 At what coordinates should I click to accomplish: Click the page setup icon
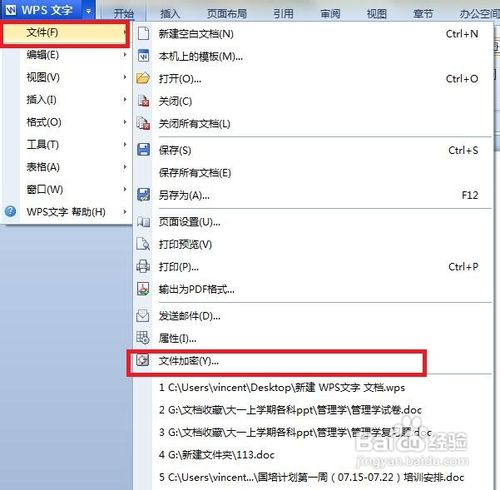point(143,222)
